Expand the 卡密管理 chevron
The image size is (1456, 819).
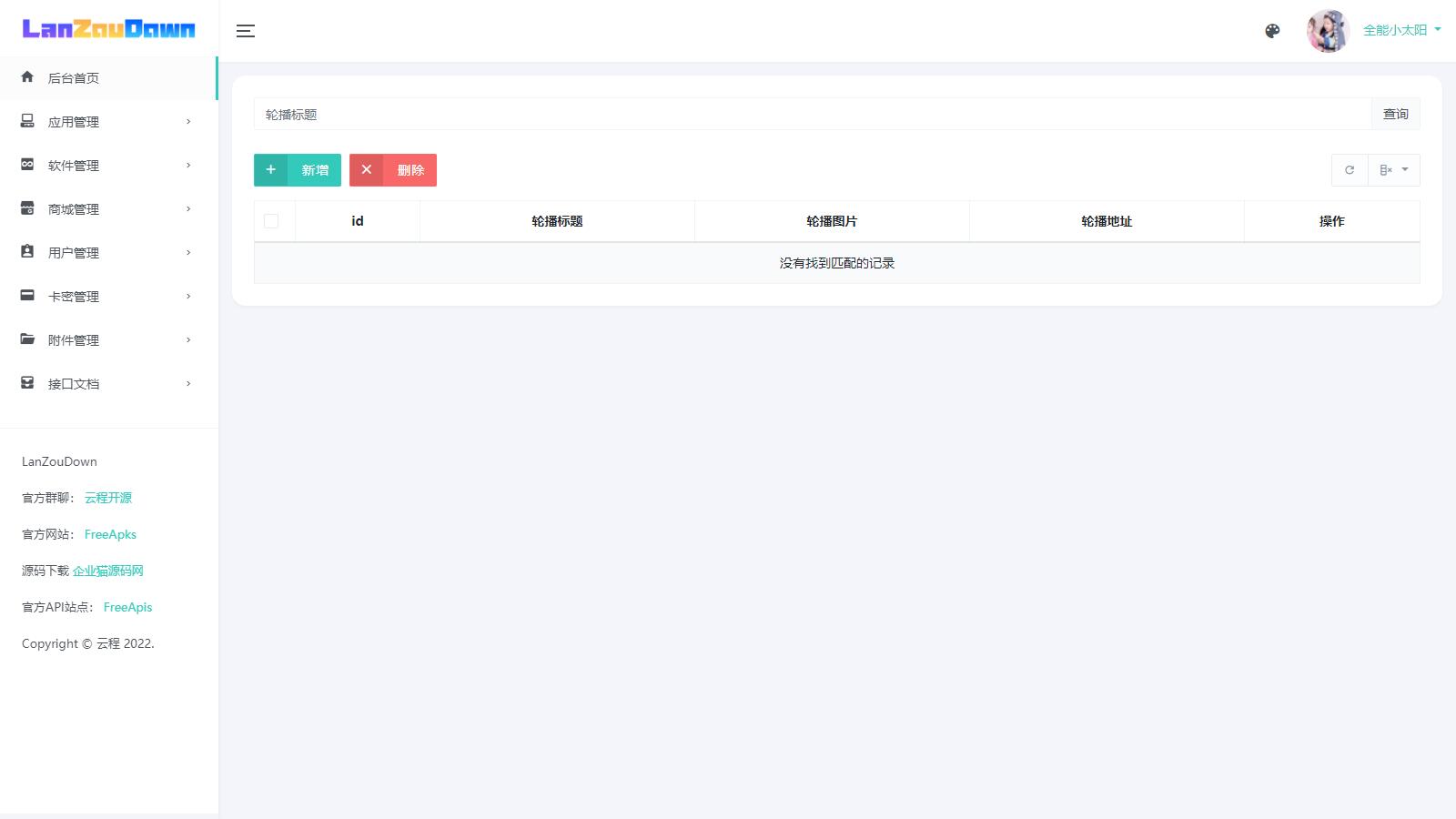188,297
